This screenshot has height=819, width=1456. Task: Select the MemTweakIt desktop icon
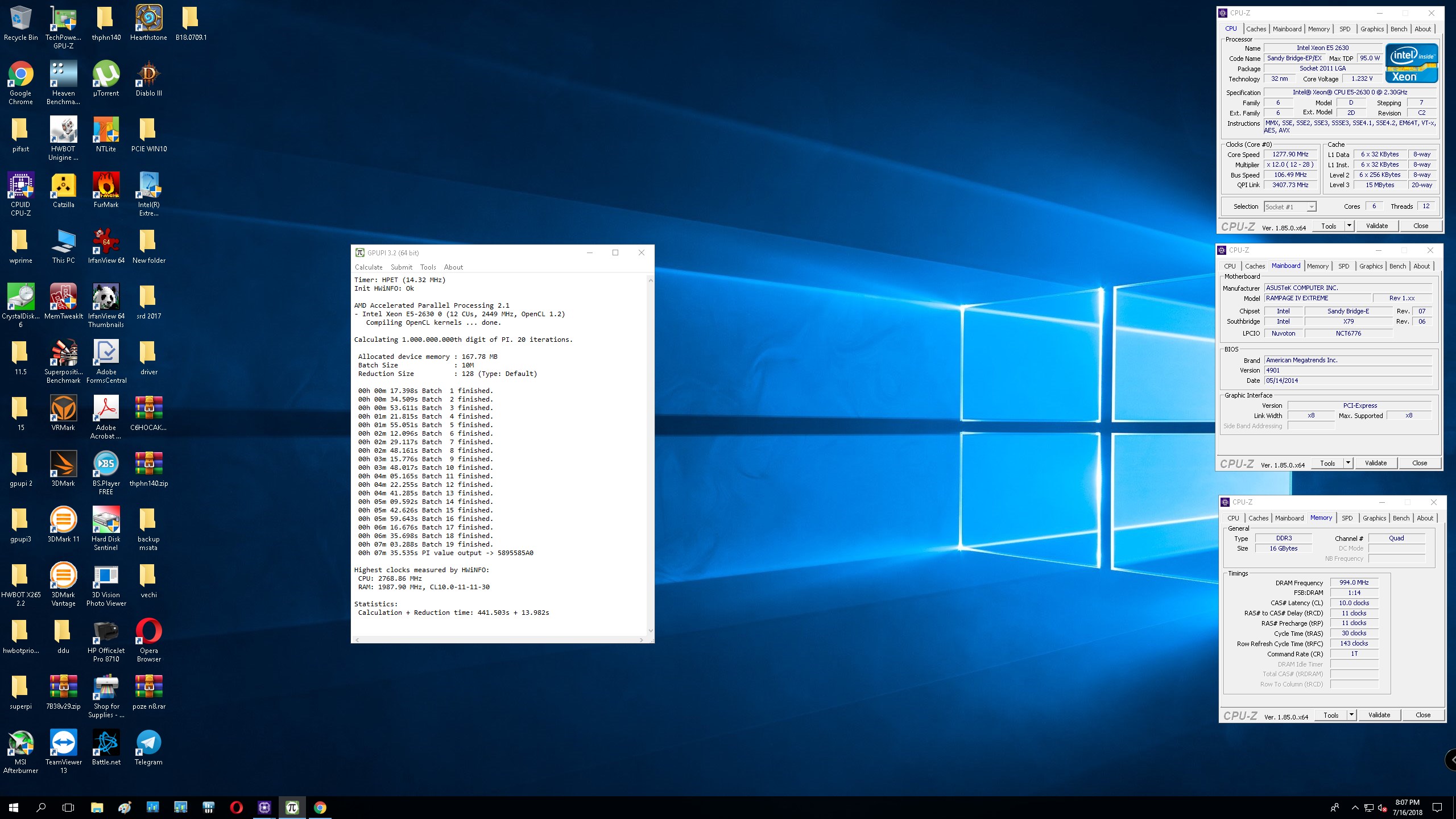click(x=63, y=301)
